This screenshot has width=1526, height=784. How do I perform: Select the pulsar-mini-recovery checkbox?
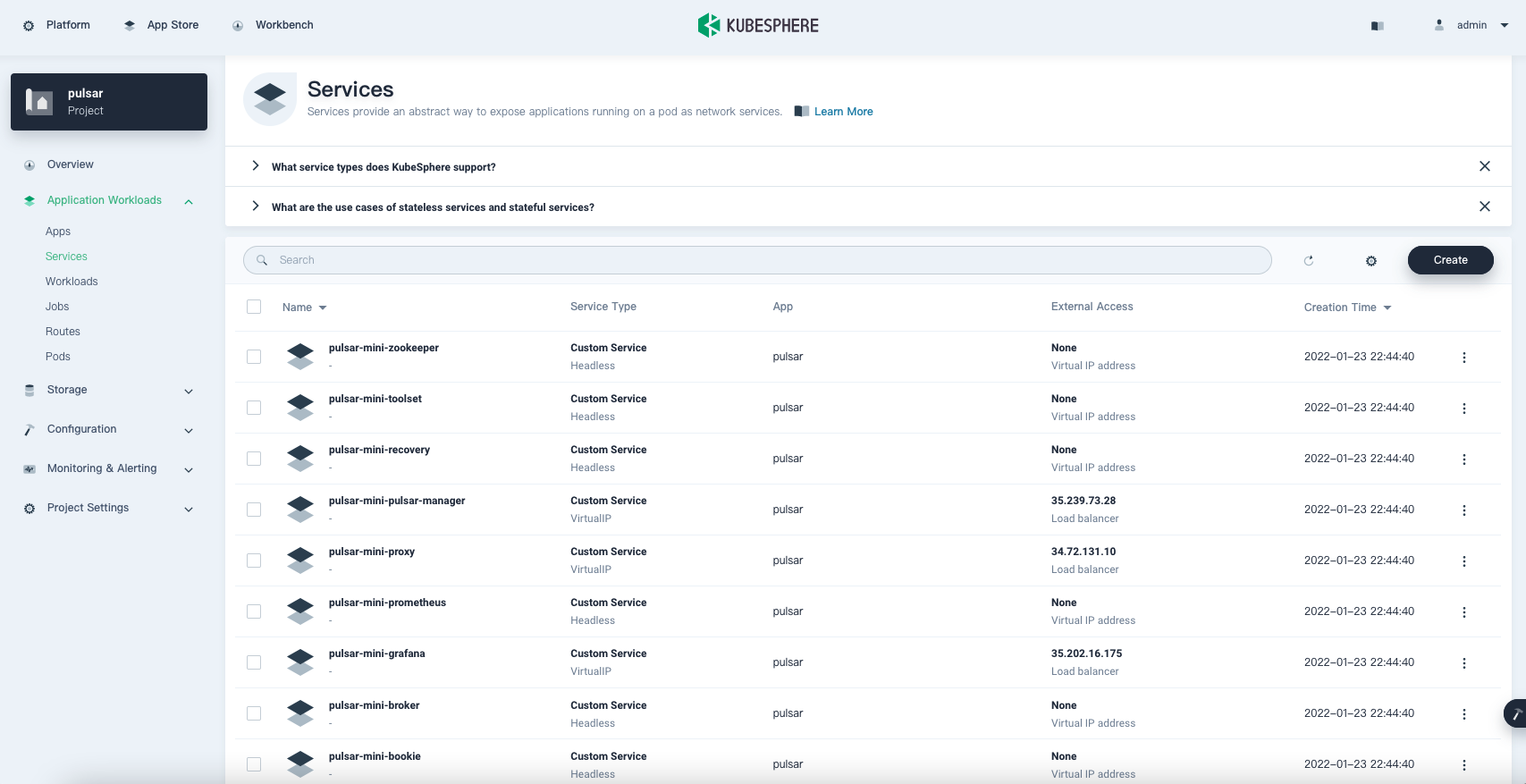pos(254,459)
